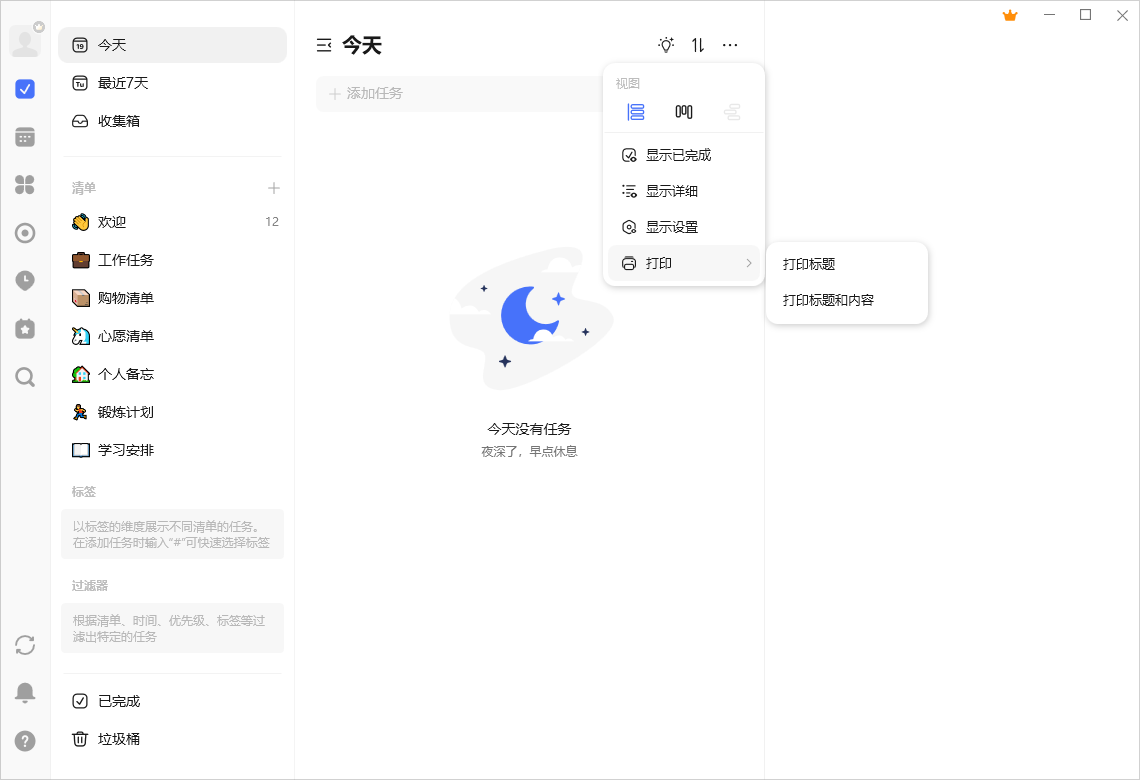Open the 学习安排 list
The height and width of the screenshot is (780, 1140).
coord(172,450)
